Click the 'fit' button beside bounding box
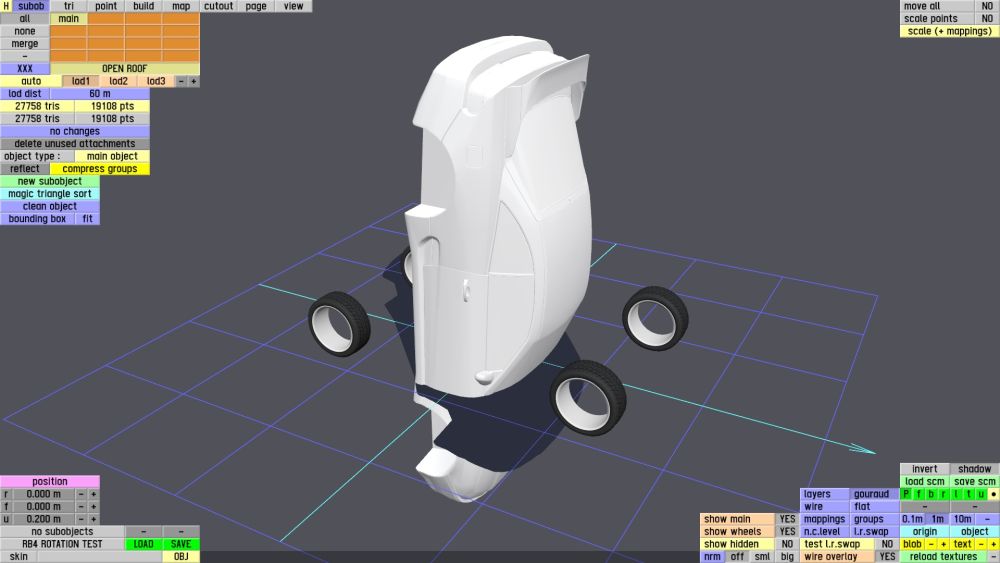 [87, 219]
